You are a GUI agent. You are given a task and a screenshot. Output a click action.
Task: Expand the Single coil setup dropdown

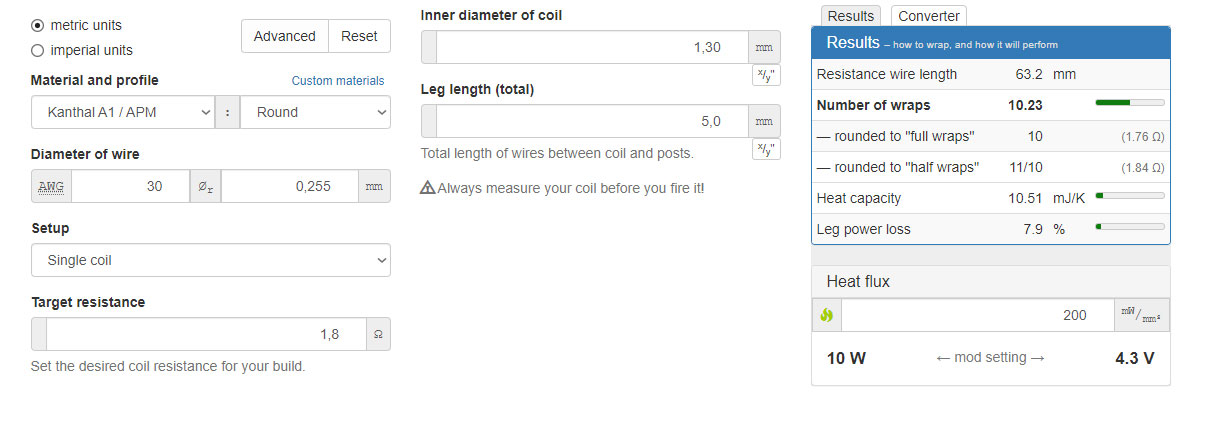211,260
